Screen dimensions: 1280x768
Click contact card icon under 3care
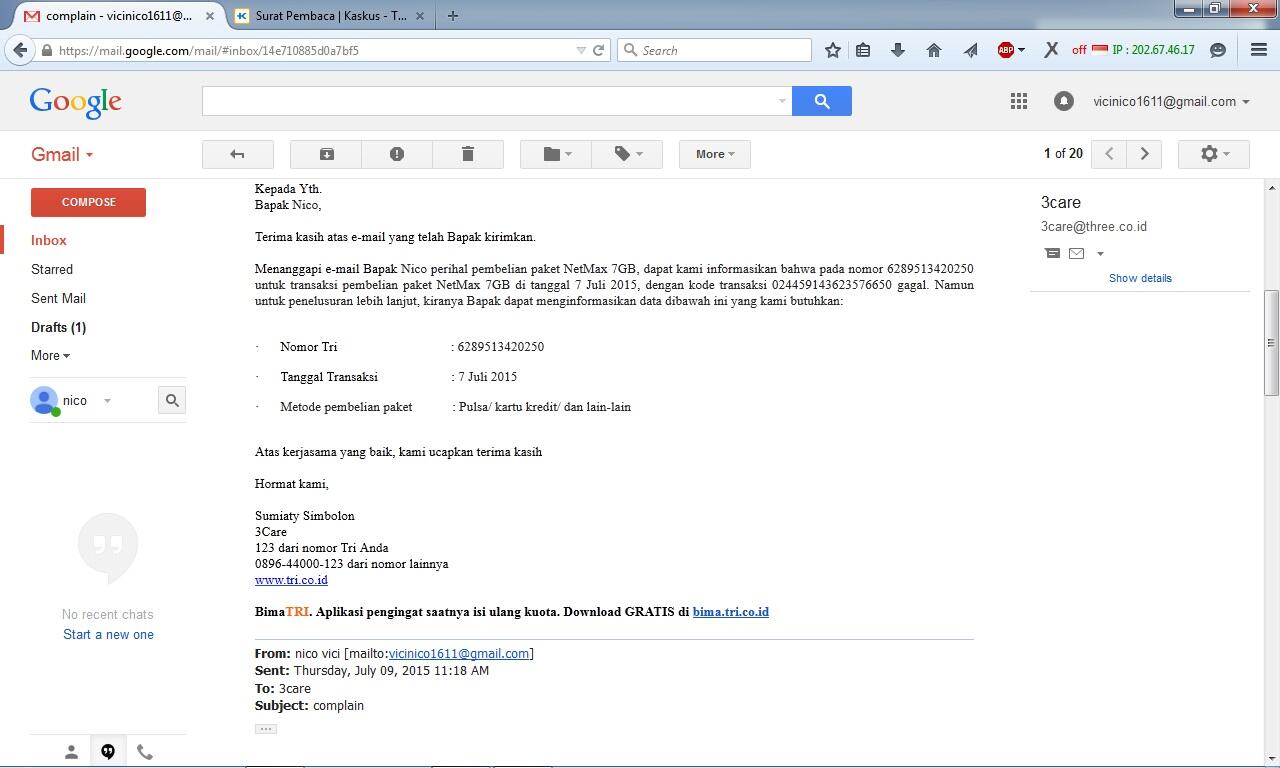[1052, 253]
